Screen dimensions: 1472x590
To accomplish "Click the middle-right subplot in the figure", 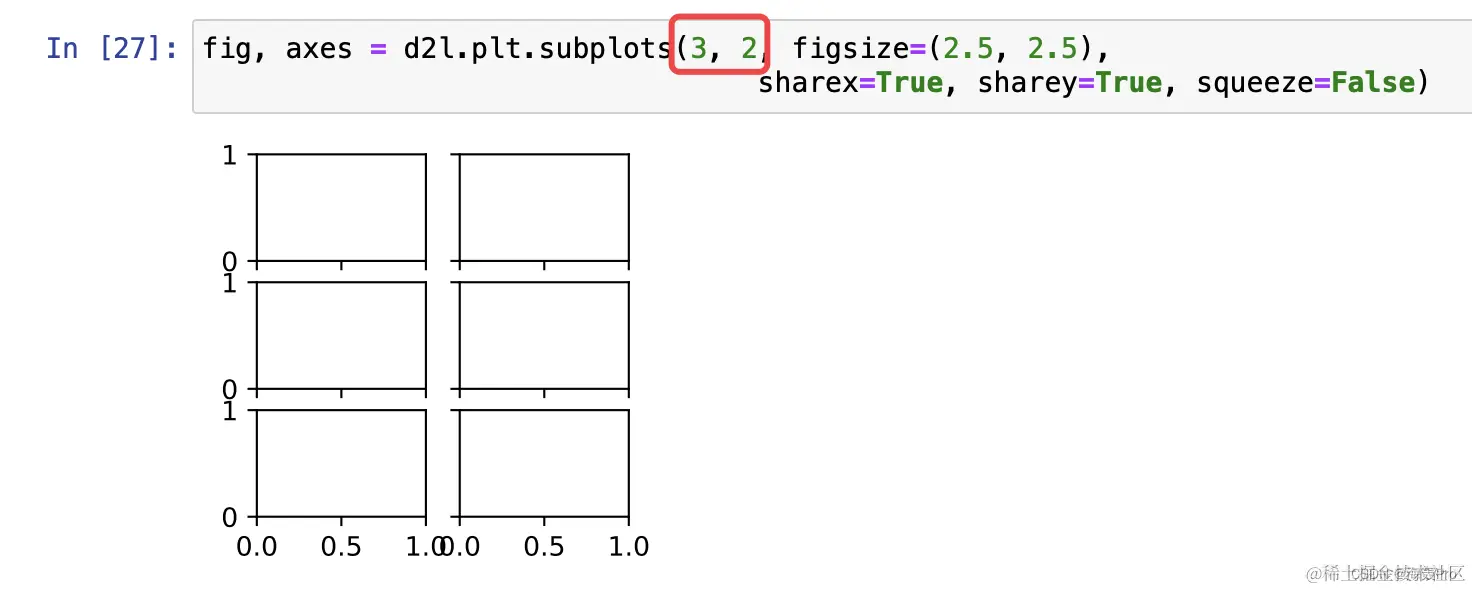I will (544, 336).
